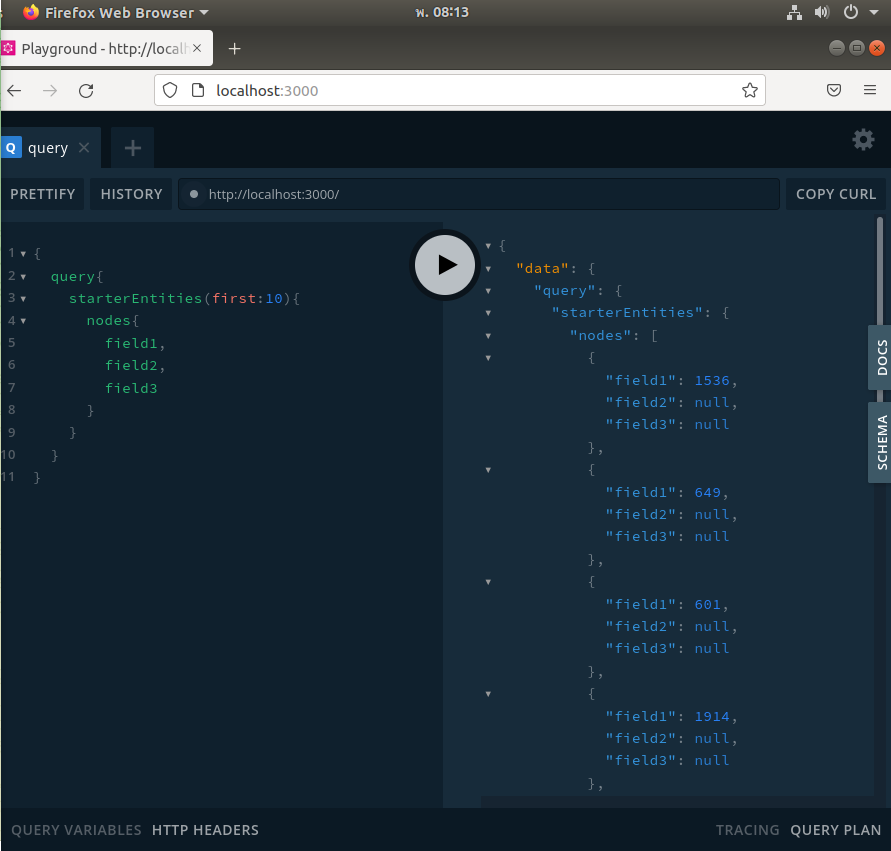Viewport: 891px width, 851px height.
Task: Open the DOCS side panel
Action: [x=881, y=356]
